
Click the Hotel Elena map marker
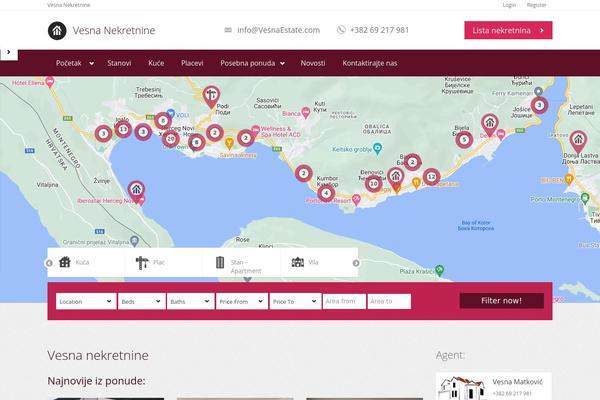pyautogui.click(x=49, y=82)
